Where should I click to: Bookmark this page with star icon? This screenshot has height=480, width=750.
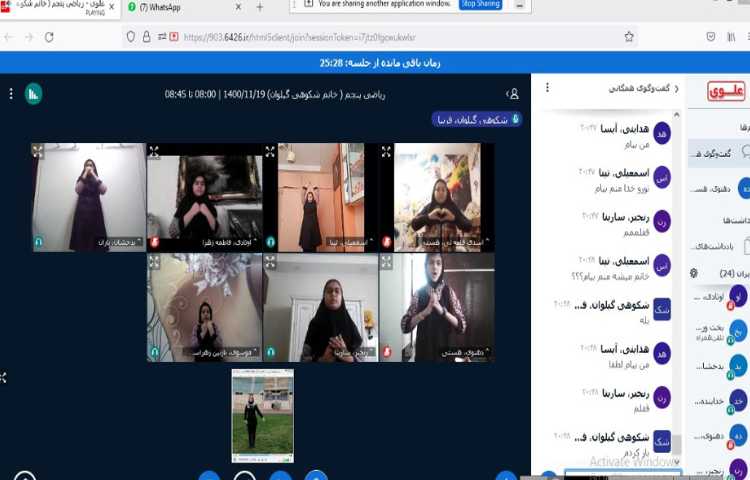tap(629, 37)
